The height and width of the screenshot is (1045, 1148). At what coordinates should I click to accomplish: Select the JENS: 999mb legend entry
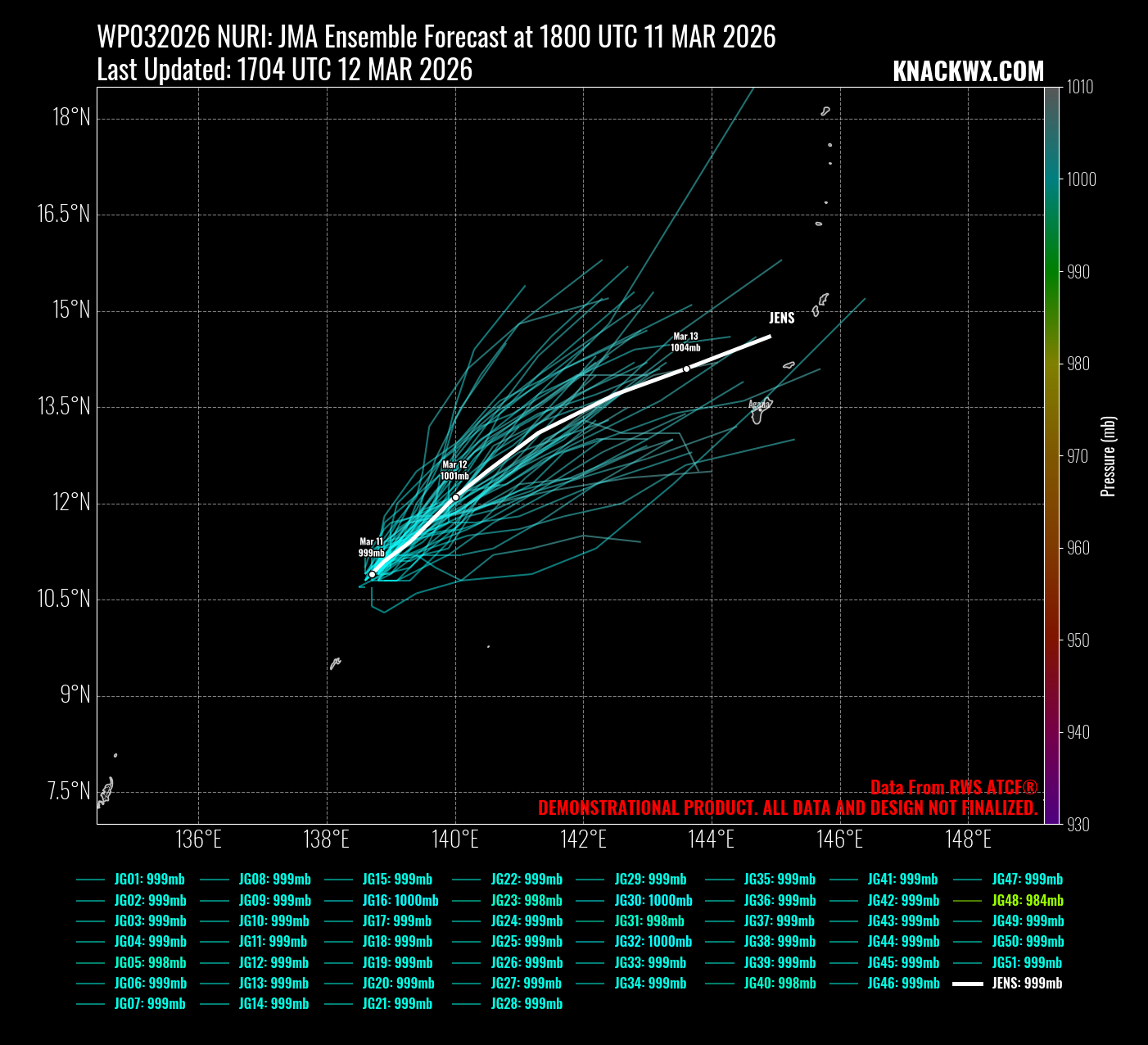coord(1027,984)
